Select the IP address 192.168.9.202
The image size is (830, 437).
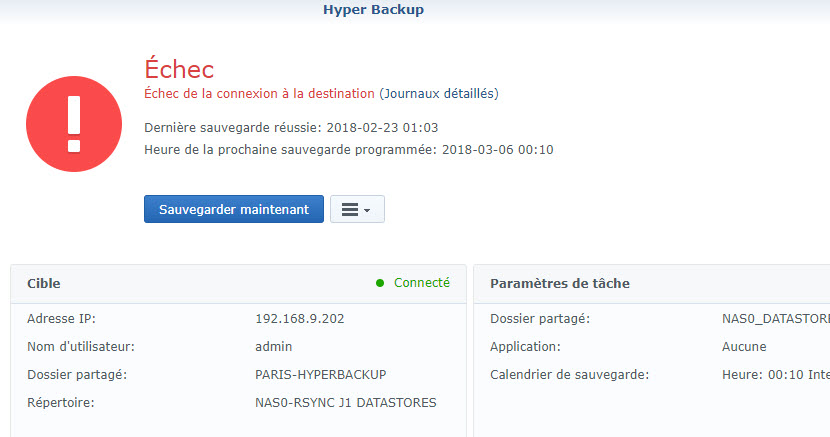300,319
